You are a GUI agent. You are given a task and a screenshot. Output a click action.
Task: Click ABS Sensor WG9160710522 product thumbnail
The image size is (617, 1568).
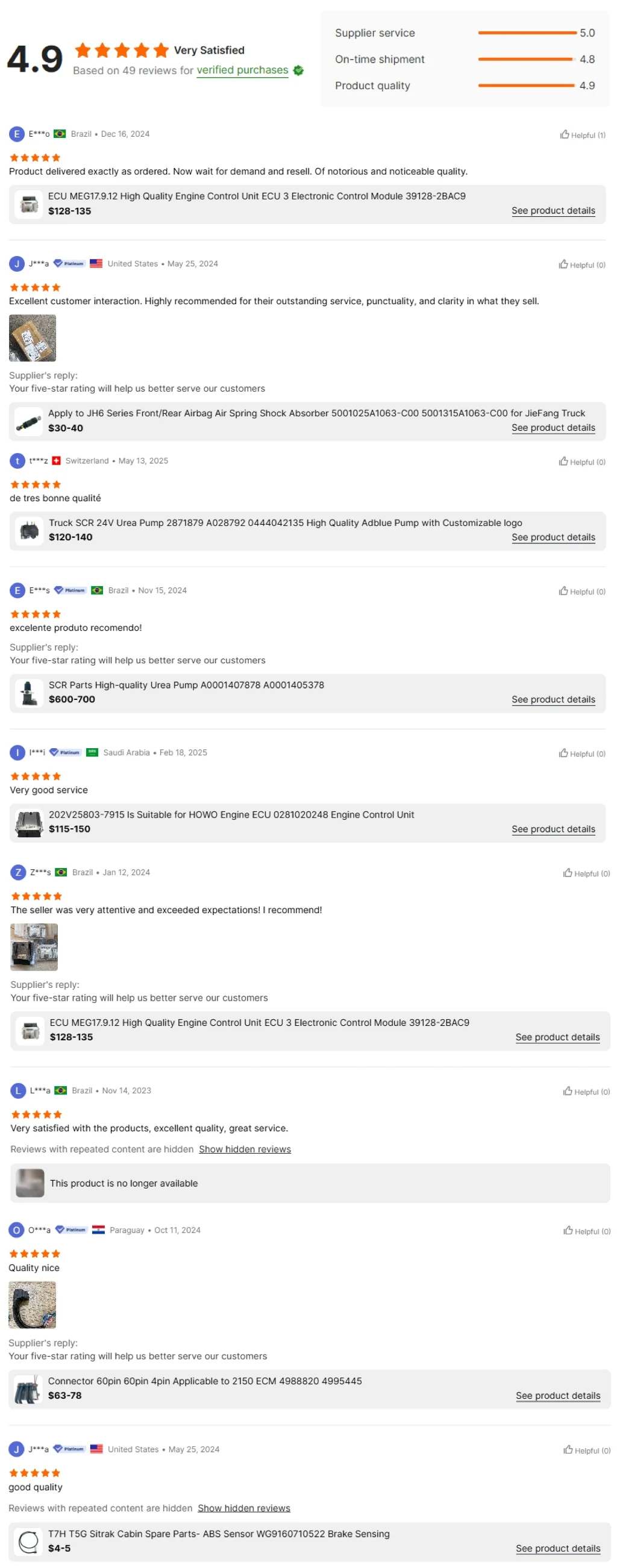(x=28, y=1542)
